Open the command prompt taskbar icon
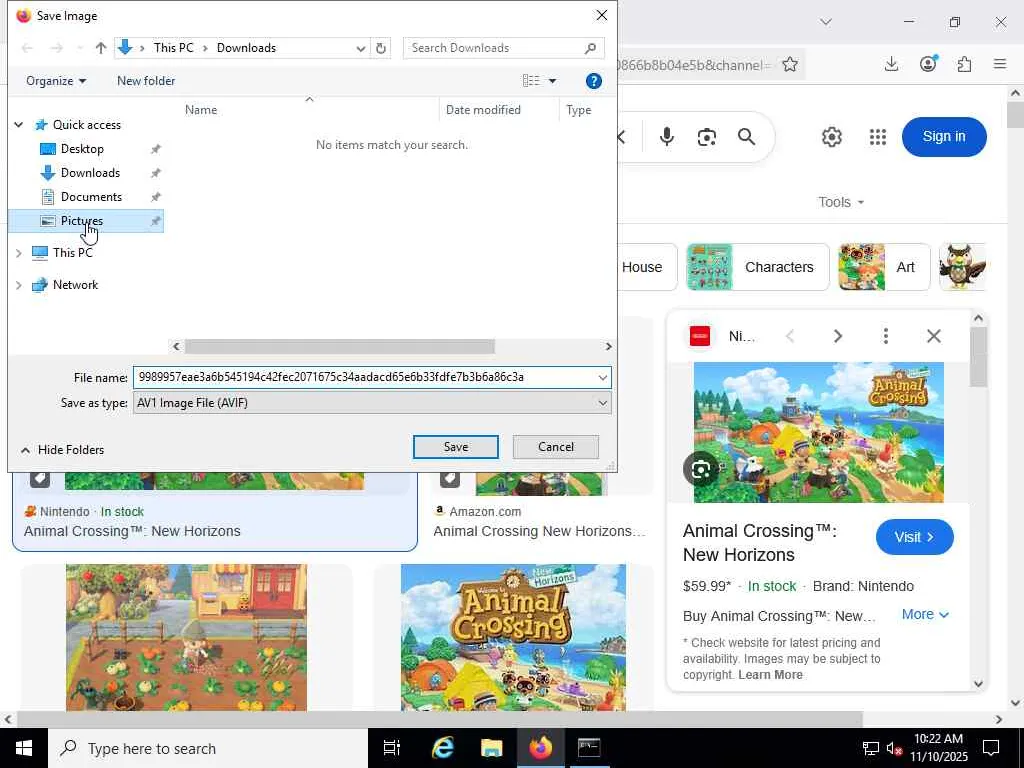The height and width of the screenshot is (768, 1024). [x=589, y=748]
